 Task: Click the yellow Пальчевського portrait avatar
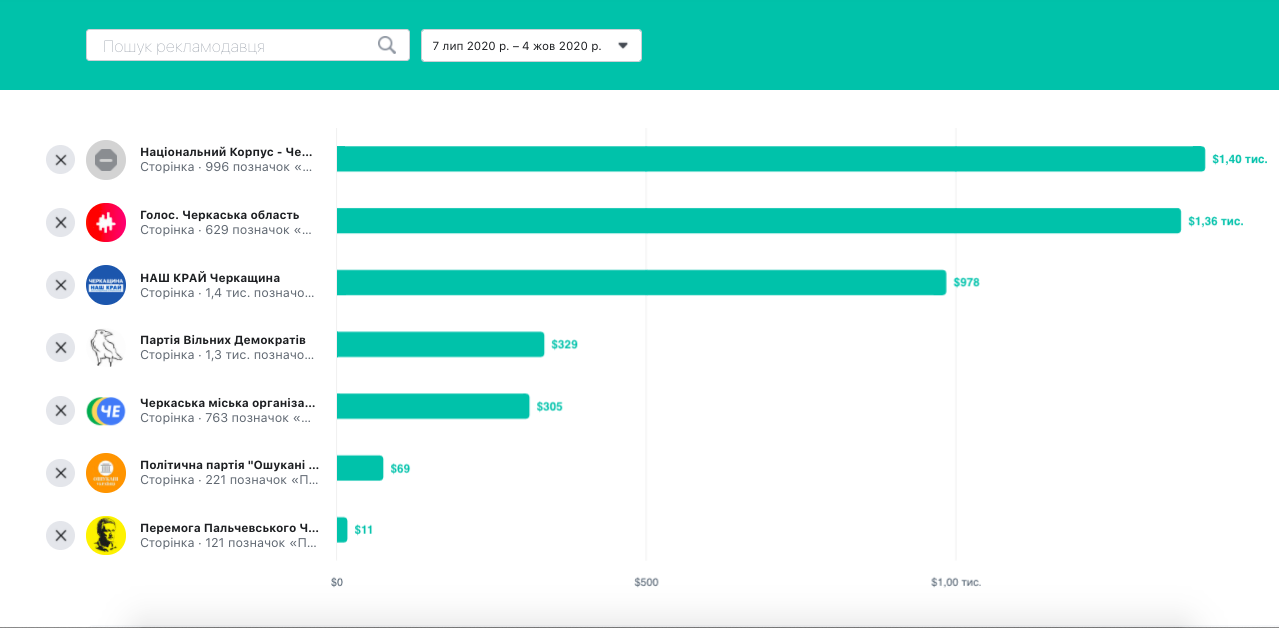[106, 535]
